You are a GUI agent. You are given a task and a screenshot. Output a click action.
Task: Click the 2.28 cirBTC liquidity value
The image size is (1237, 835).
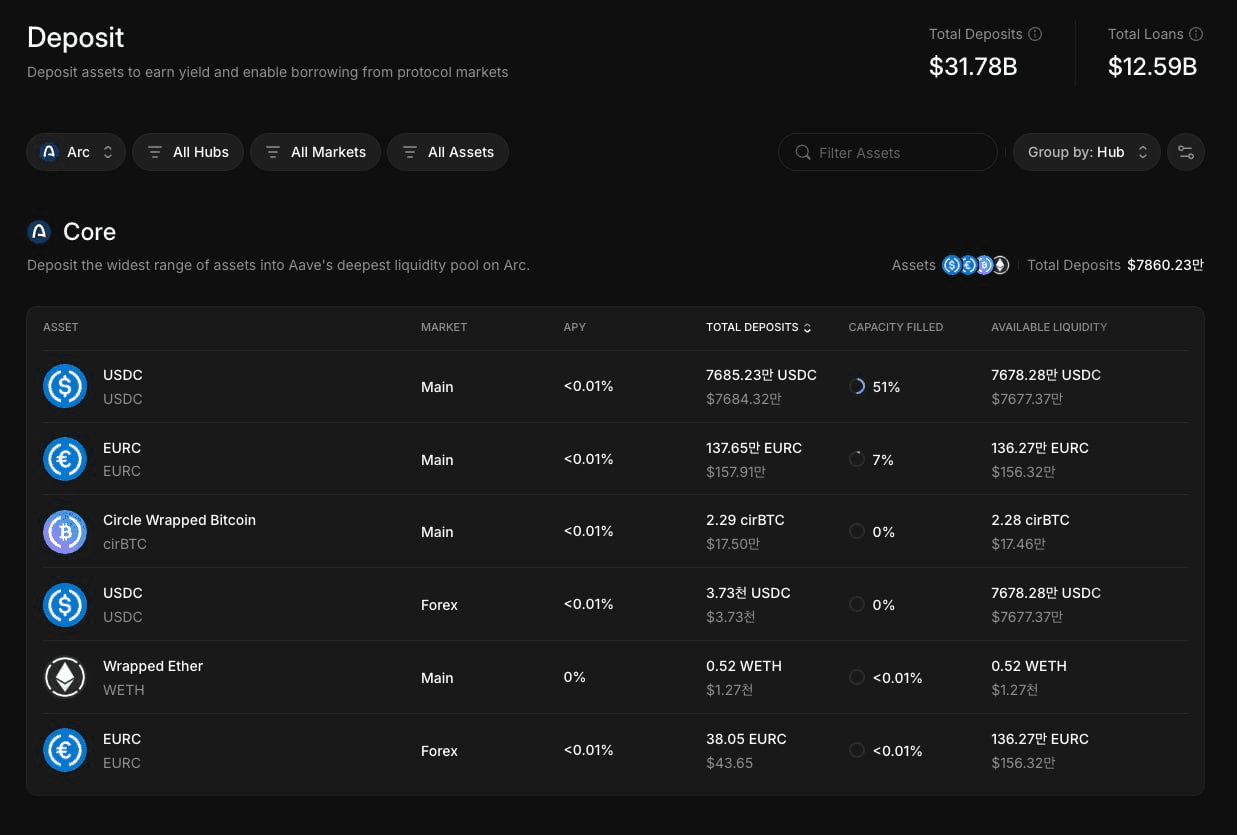pyautogui.click(x=1030, y=520)
